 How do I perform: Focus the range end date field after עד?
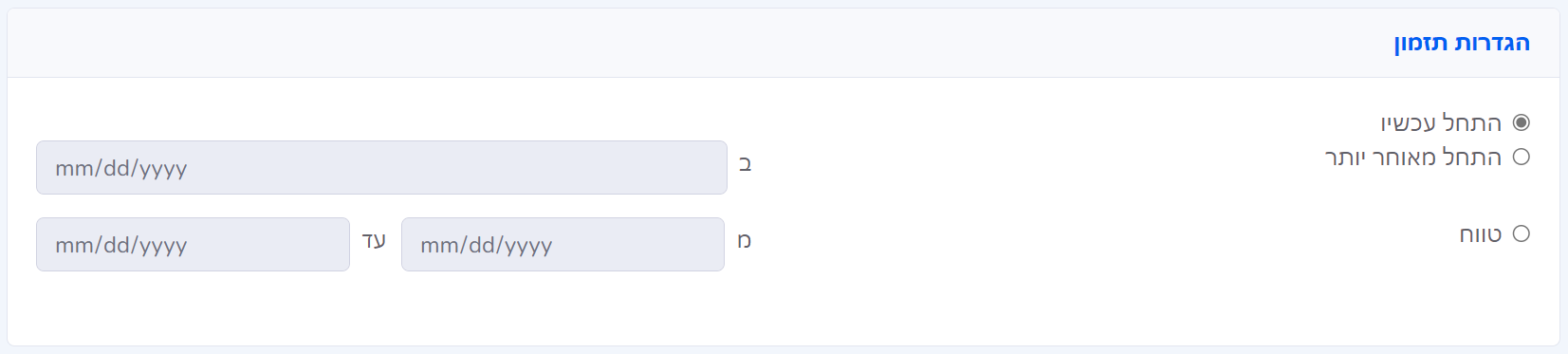[x=193, y=245]
